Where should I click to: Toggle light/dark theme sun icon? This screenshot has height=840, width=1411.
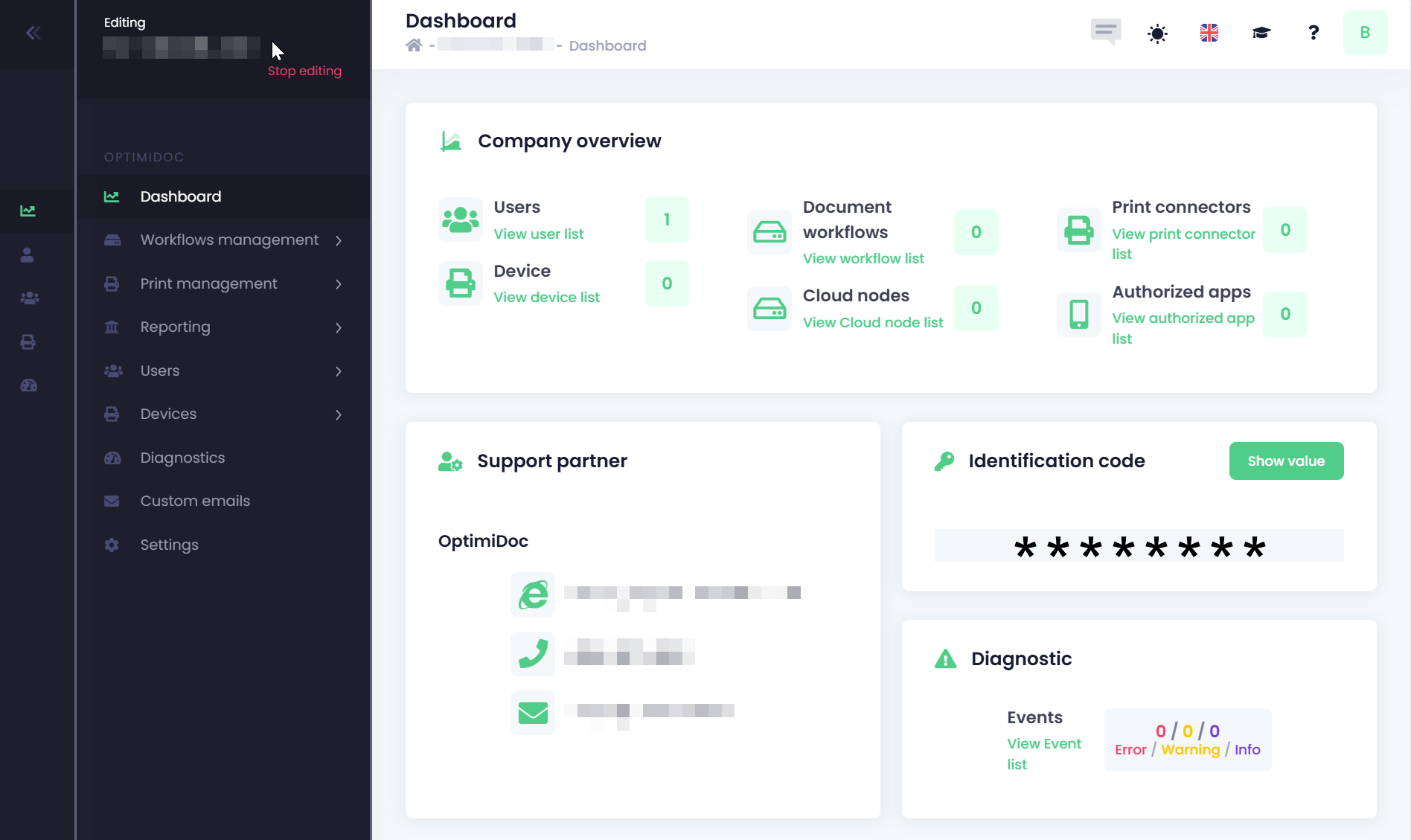pos(1157,33)
